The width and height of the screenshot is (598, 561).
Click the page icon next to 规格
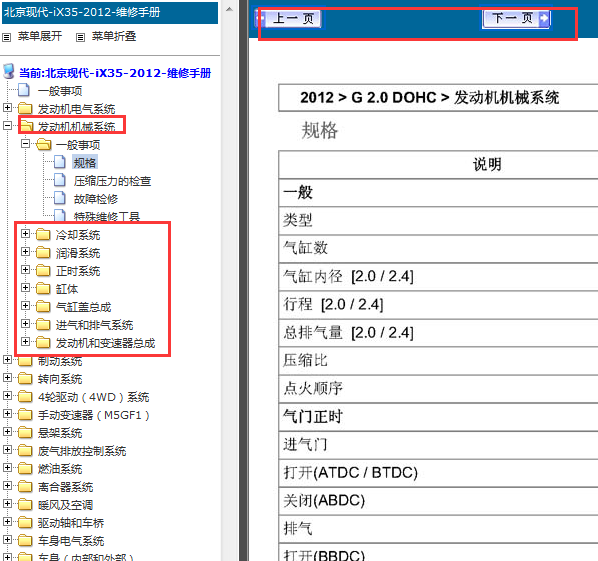[x=59, y=162]
